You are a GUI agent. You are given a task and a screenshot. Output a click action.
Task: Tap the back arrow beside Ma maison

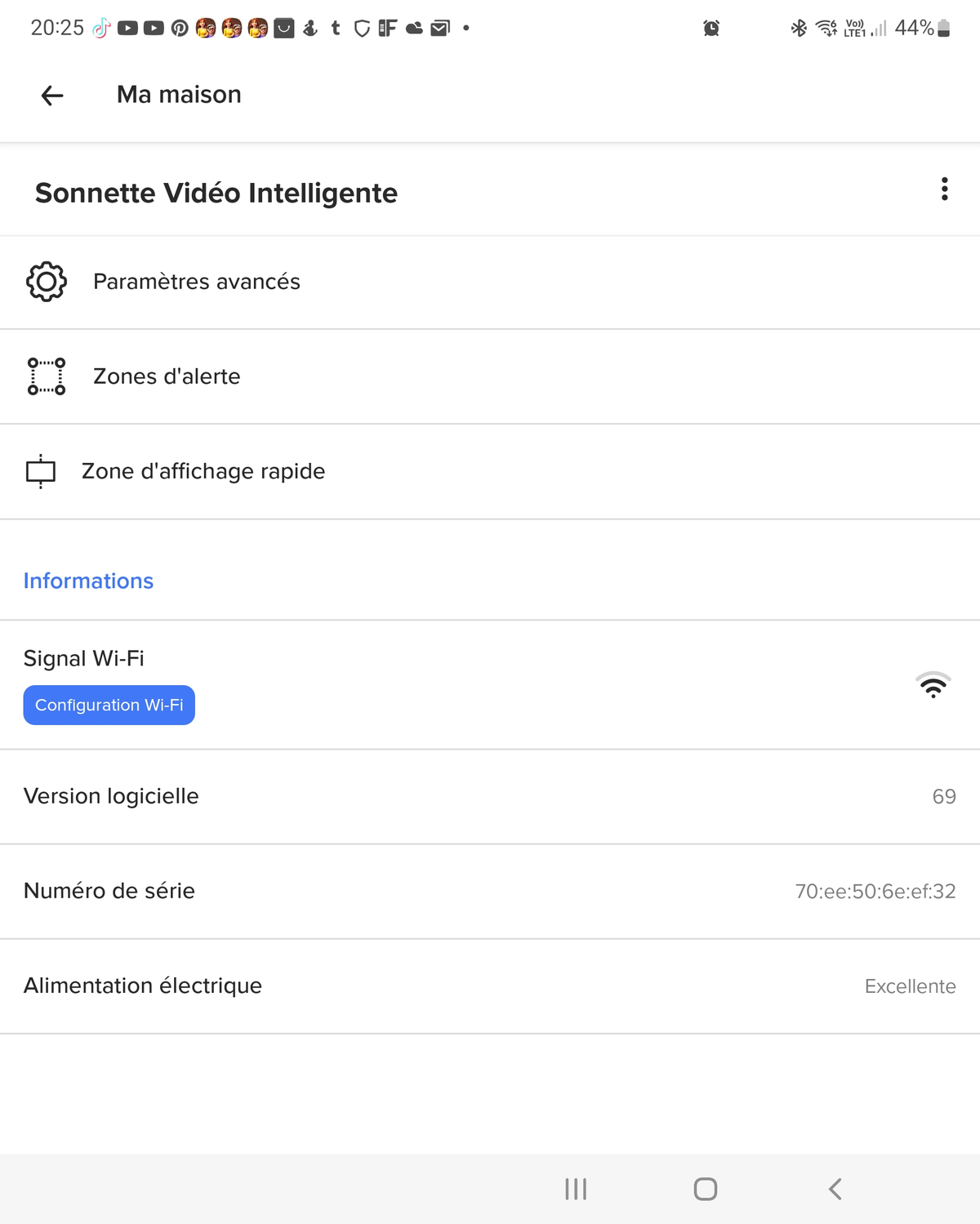pos(52,96)
